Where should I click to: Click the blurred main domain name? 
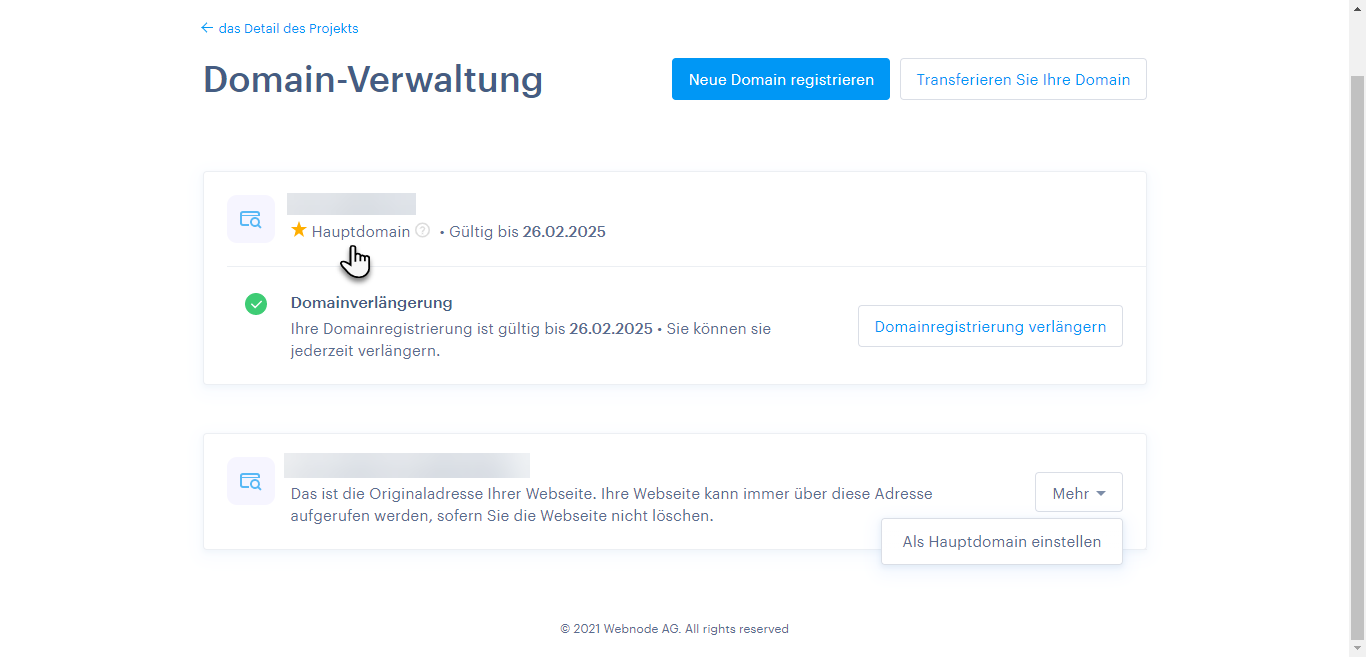(x=351, y=204)
